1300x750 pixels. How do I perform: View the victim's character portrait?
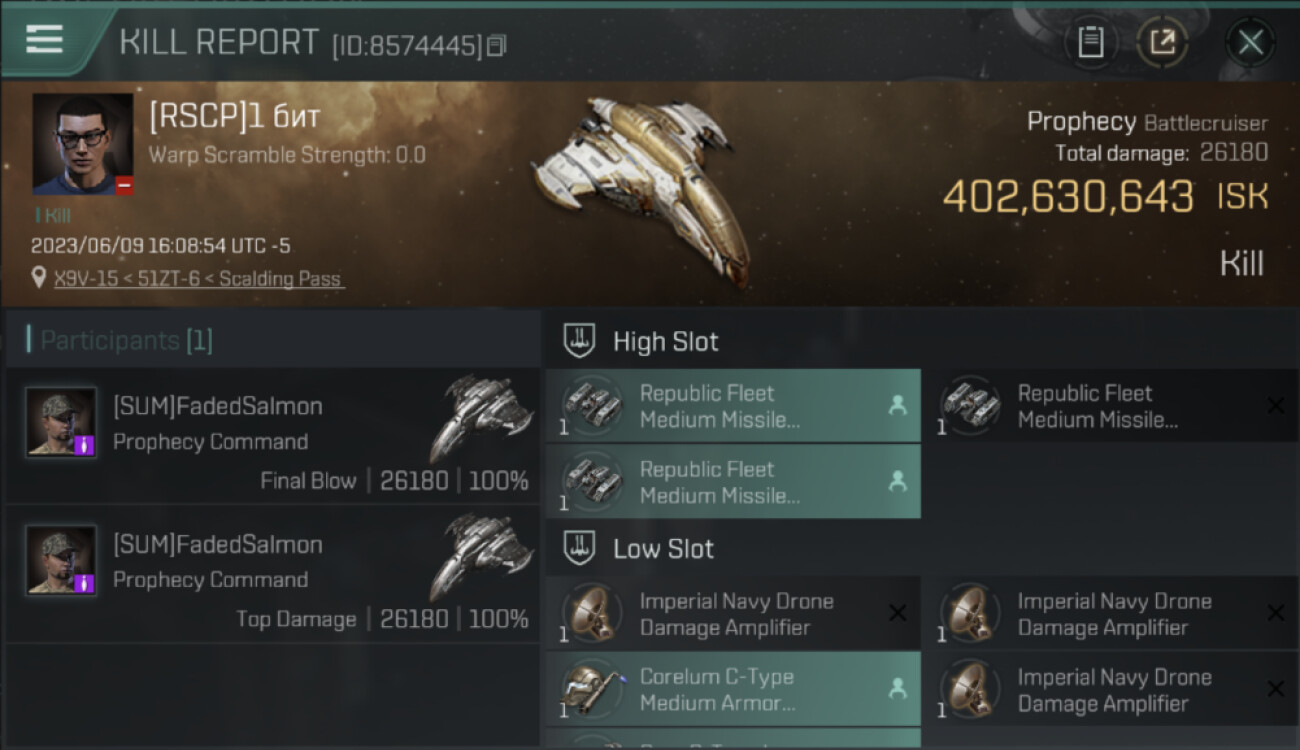point(82,144)
